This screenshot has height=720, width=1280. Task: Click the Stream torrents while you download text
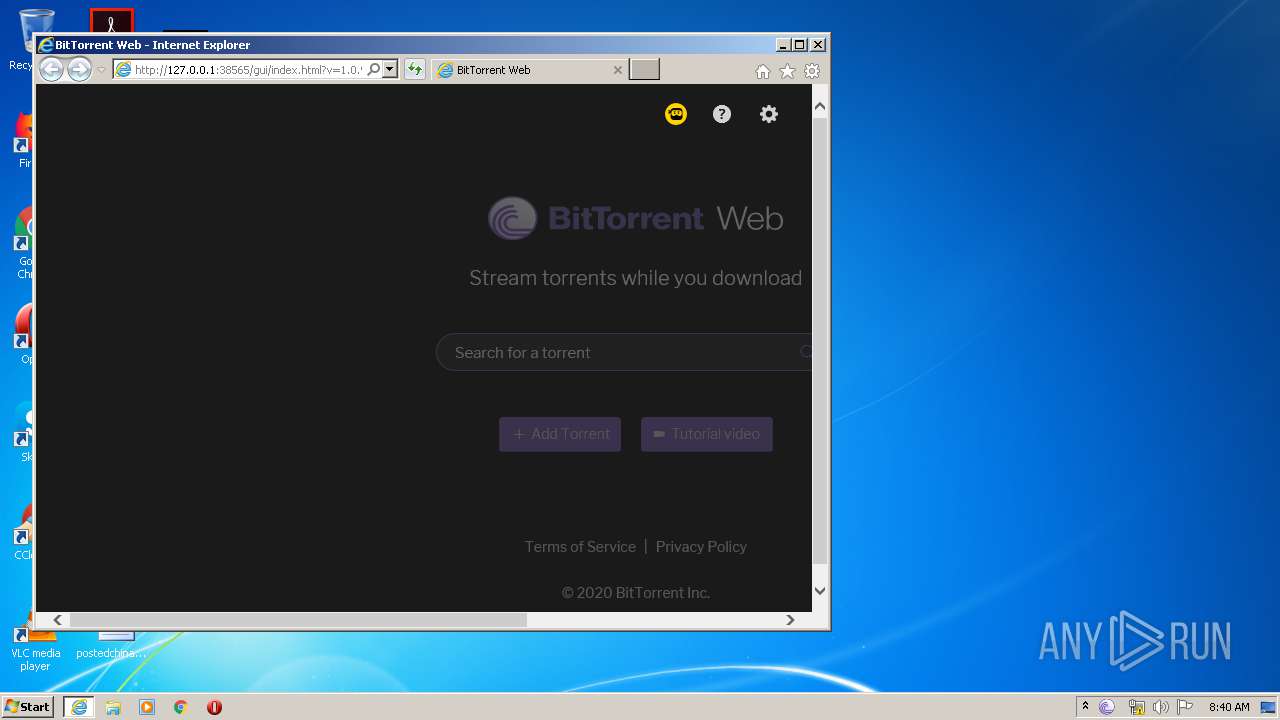tap(636, 278)
